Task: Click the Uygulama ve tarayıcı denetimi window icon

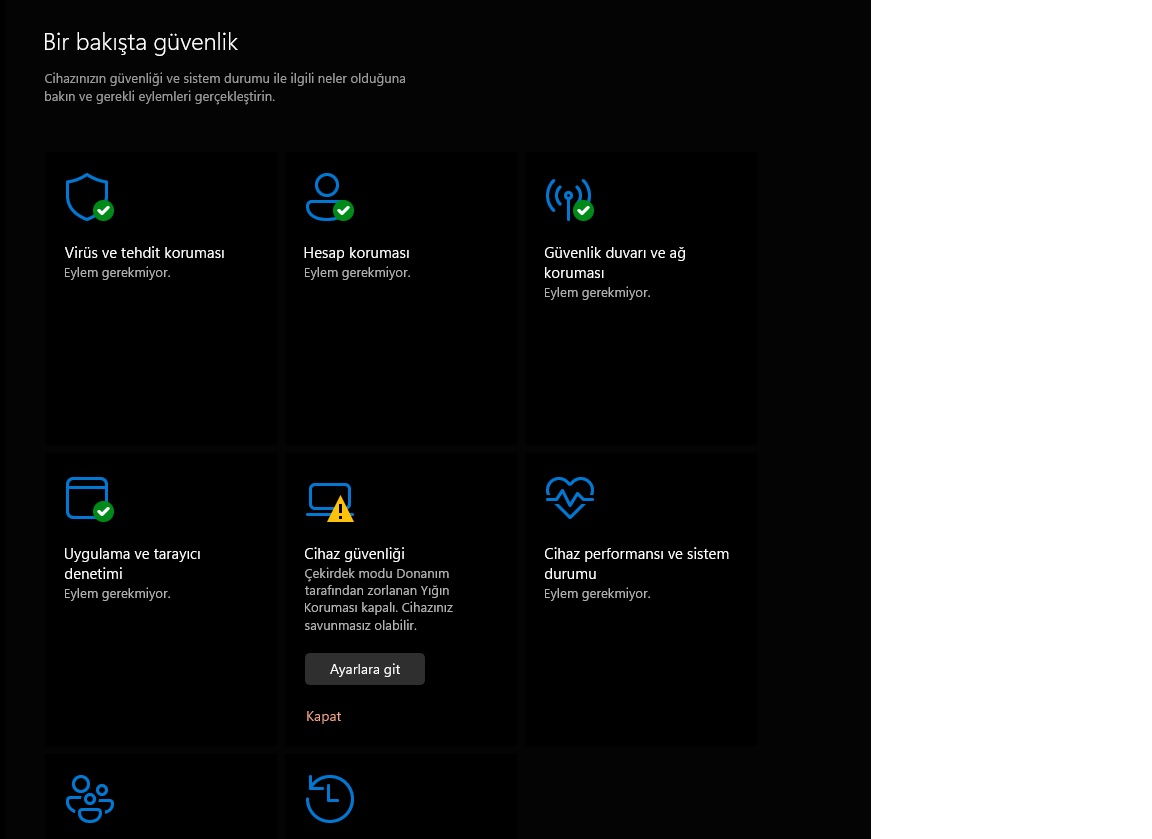Action: tap(89, 499)
